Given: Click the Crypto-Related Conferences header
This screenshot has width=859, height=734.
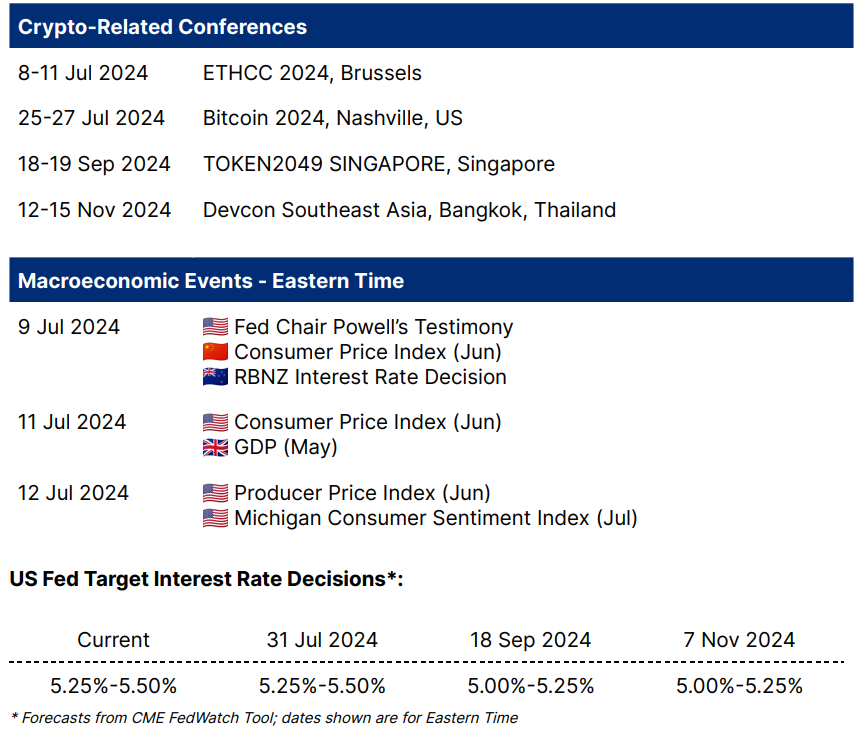Looking at the screenshot, I should pos(162,27).
